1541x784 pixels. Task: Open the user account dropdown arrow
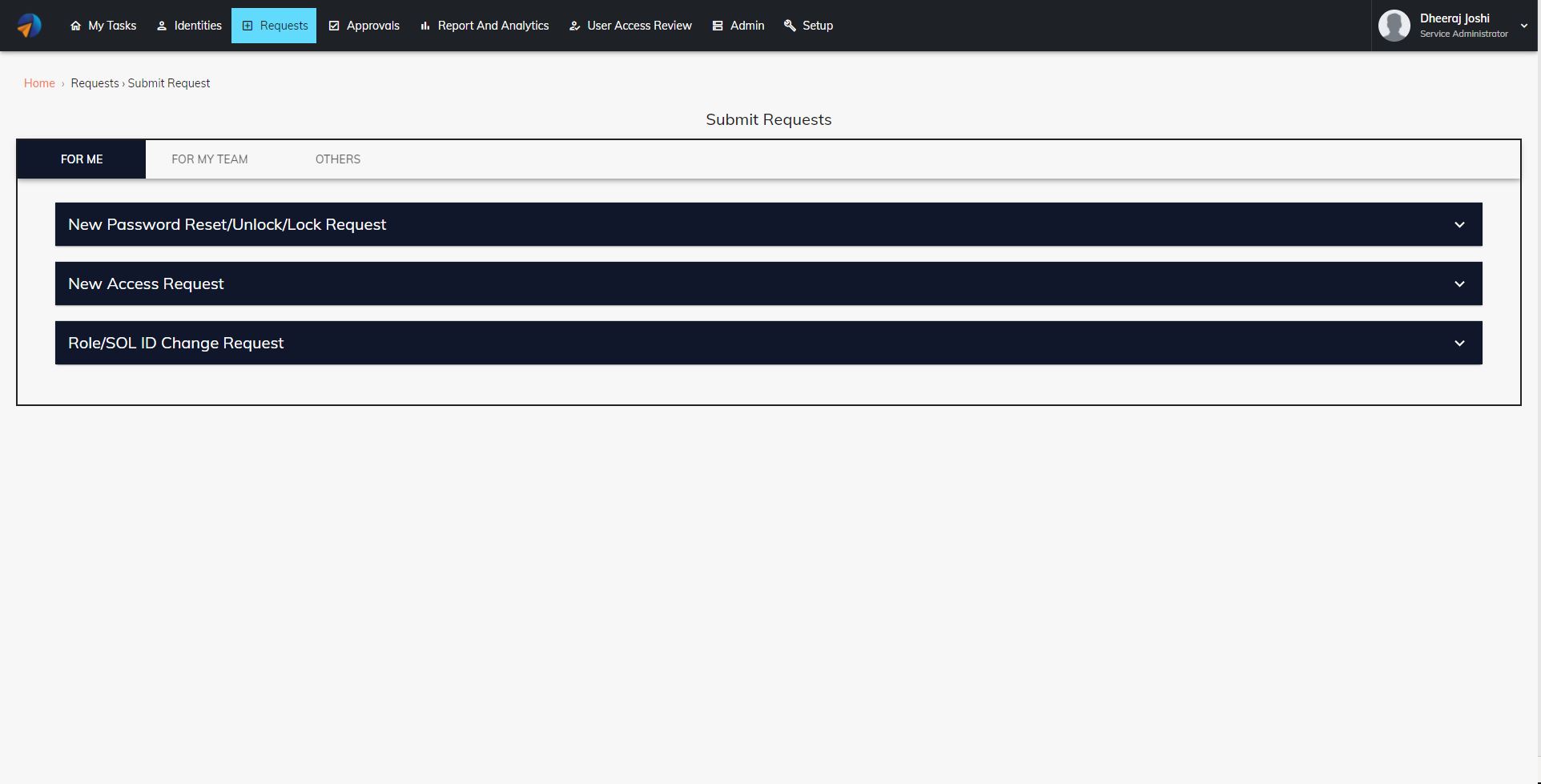(x=1523, y=25)
